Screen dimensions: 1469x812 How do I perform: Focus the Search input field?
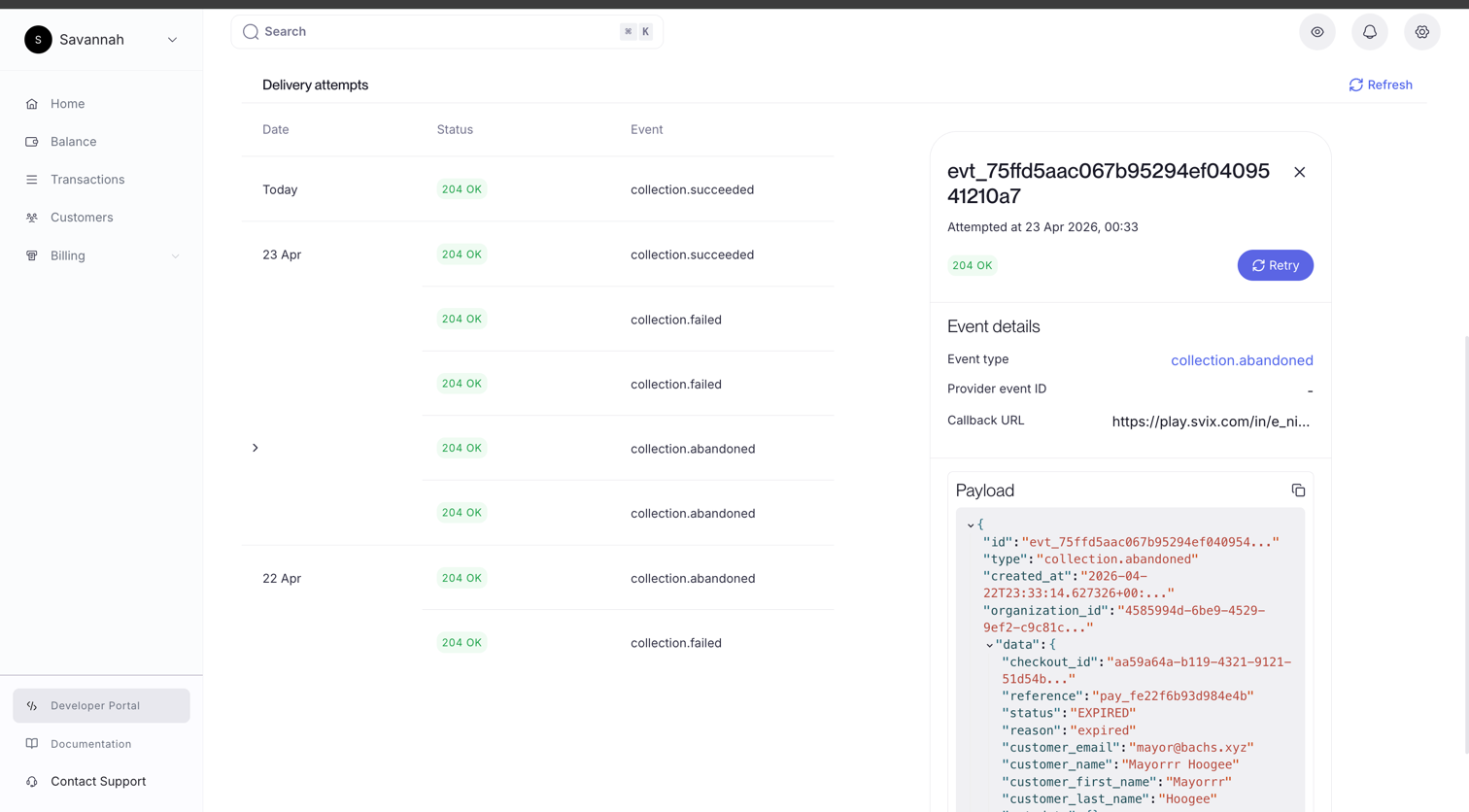coord(447,32)
